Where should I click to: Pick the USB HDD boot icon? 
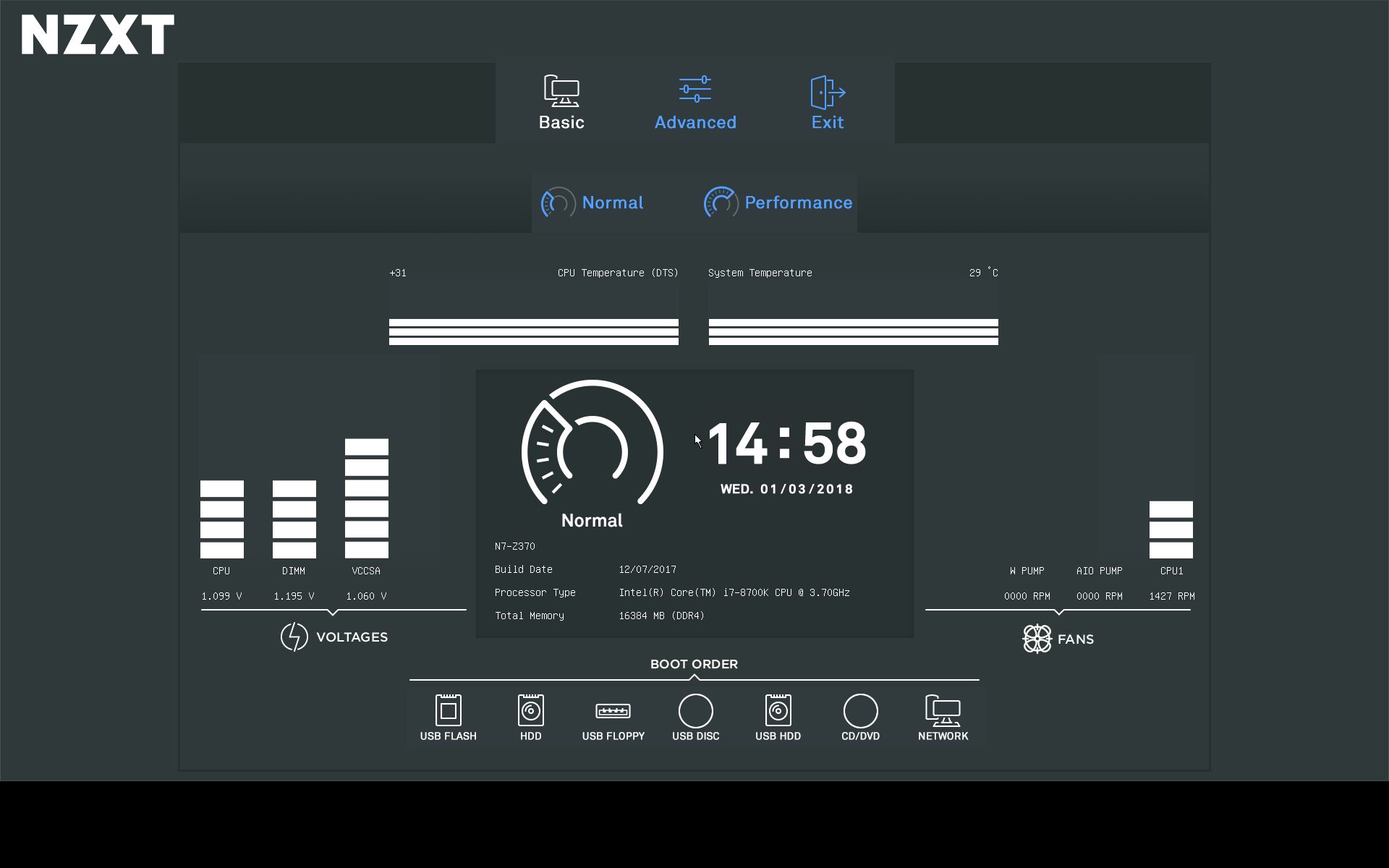click(778, 711)
